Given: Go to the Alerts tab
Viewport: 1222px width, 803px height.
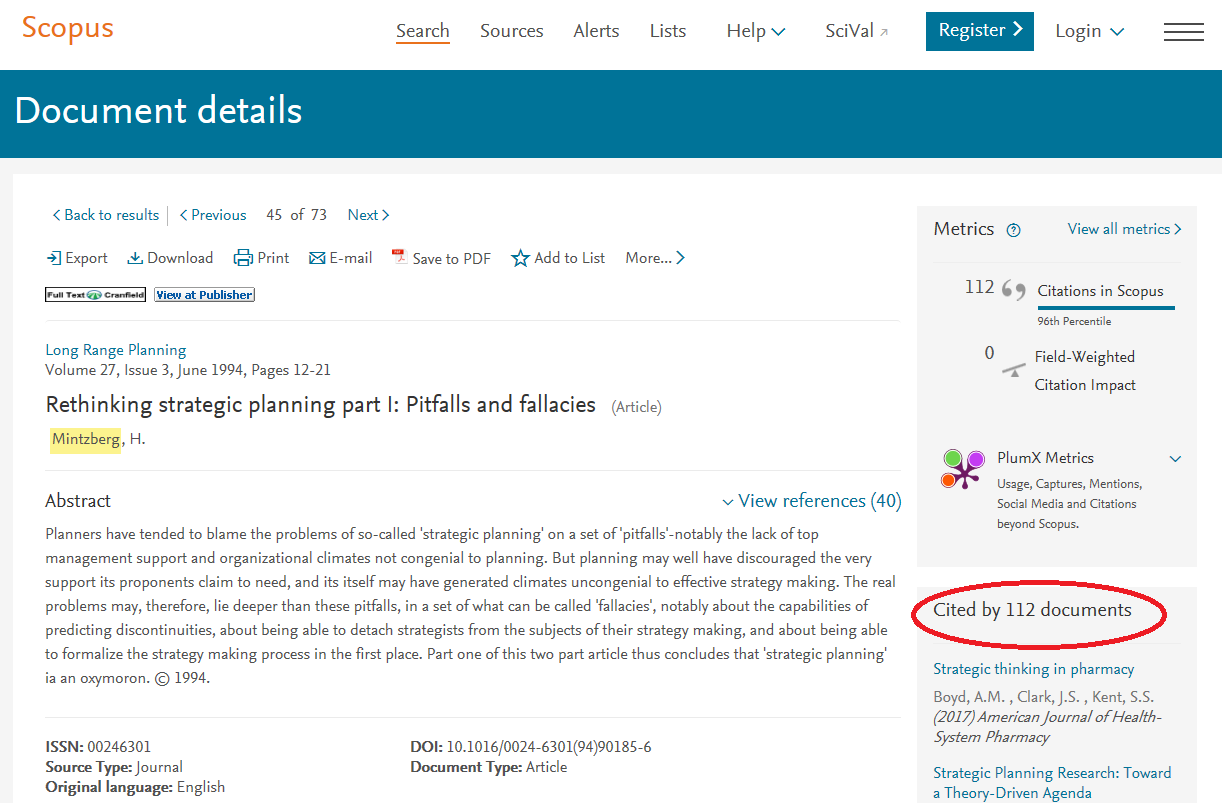Looking at the screenshot, I should (596, 31).
